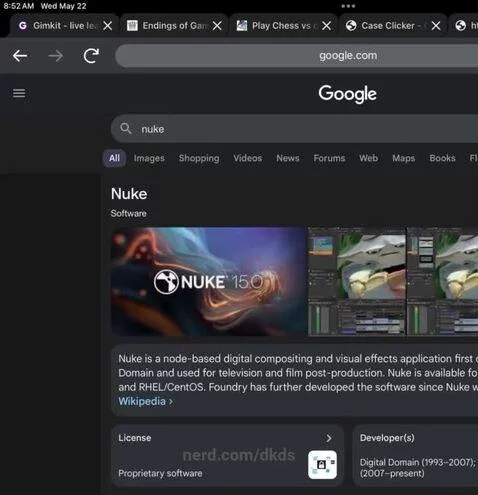The height and width of the screenshot is (495, 478).
Task: Click the Nuke description paragraph
Action: tap(298, 373)
